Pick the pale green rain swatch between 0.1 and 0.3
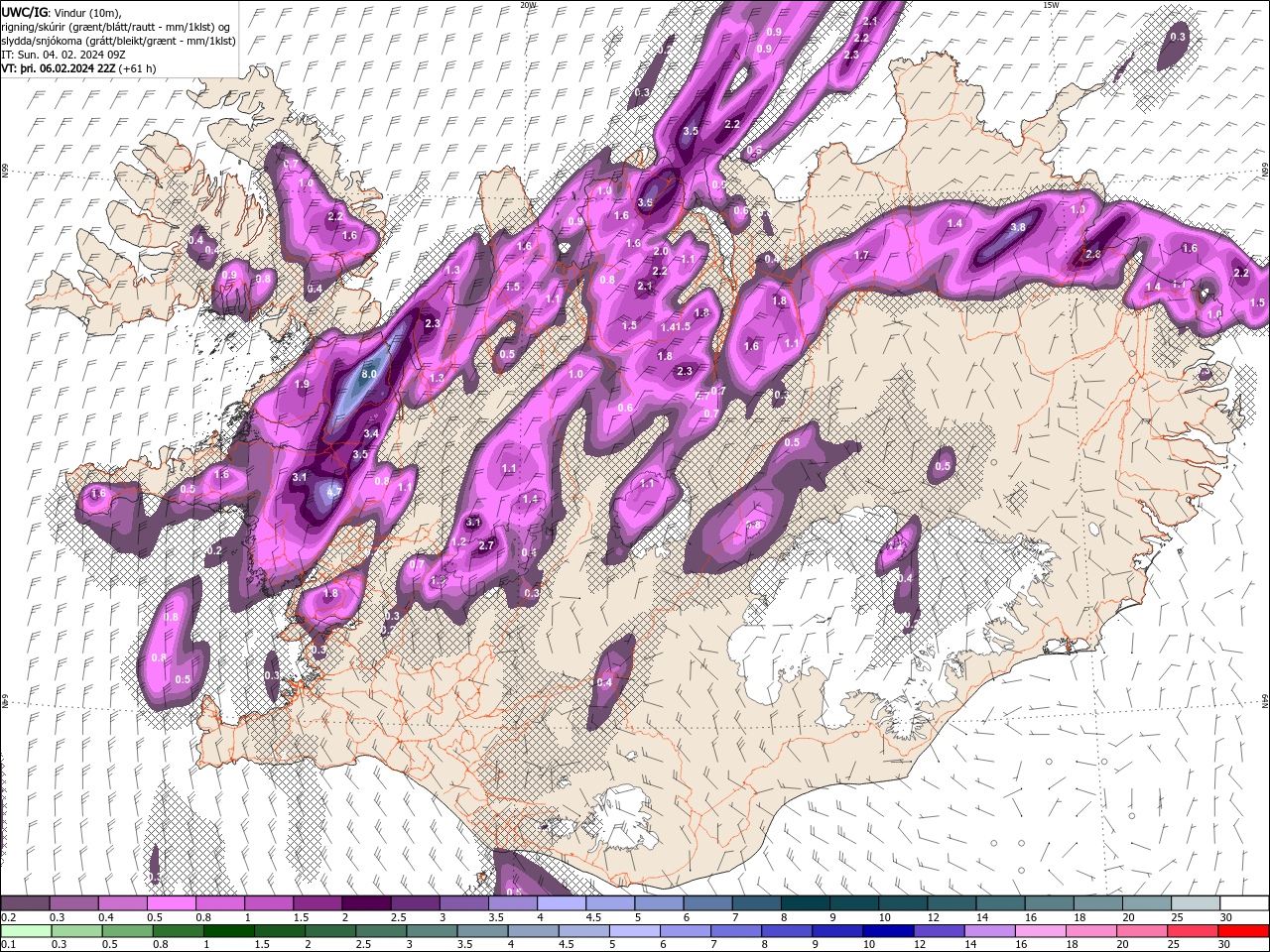This screenshot has height=952, width=1270. pyautogui.click(x=25, y=930)
